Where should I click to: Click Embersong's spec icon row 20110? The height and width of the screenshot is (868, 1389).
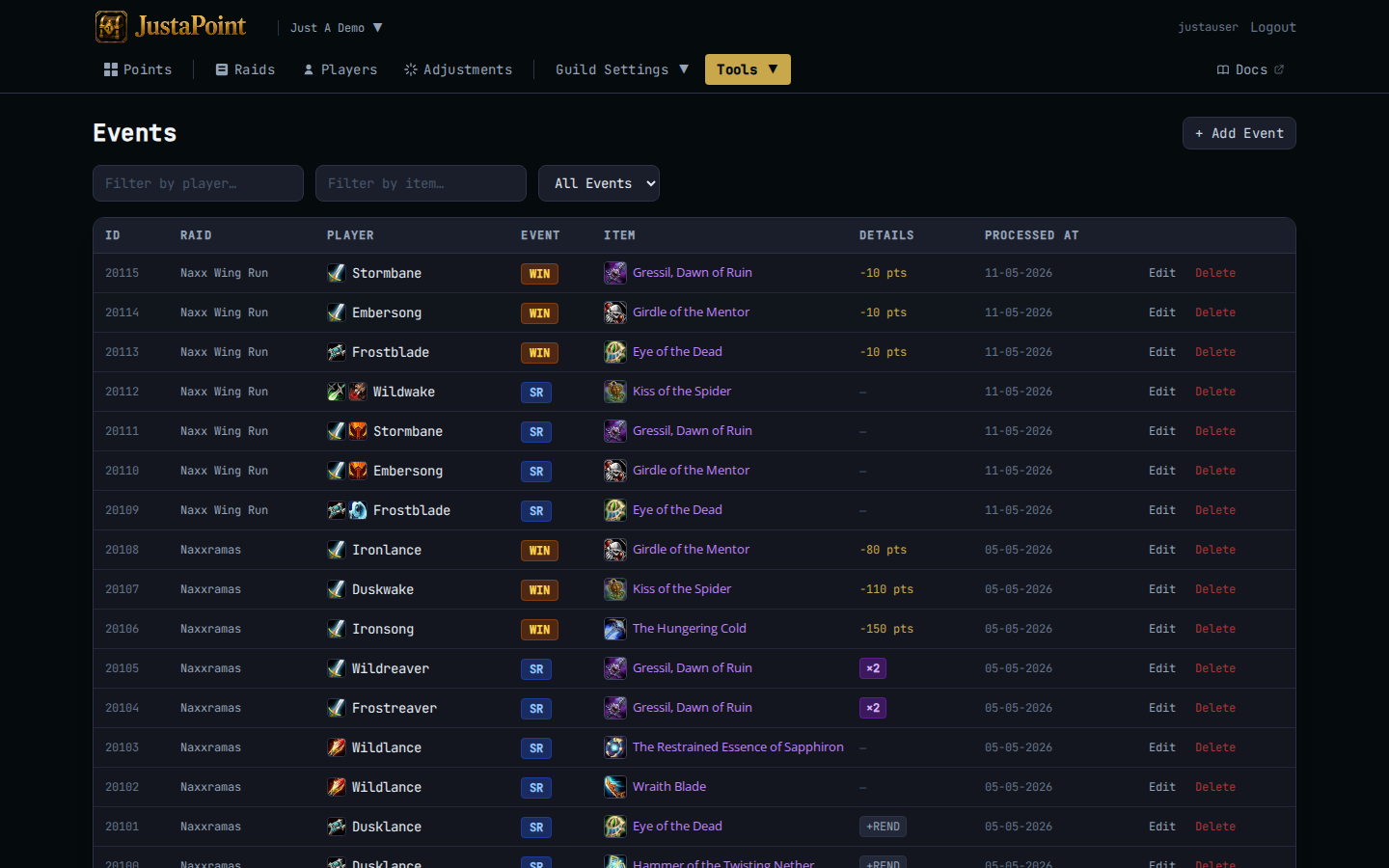click(x=358, y=471)
